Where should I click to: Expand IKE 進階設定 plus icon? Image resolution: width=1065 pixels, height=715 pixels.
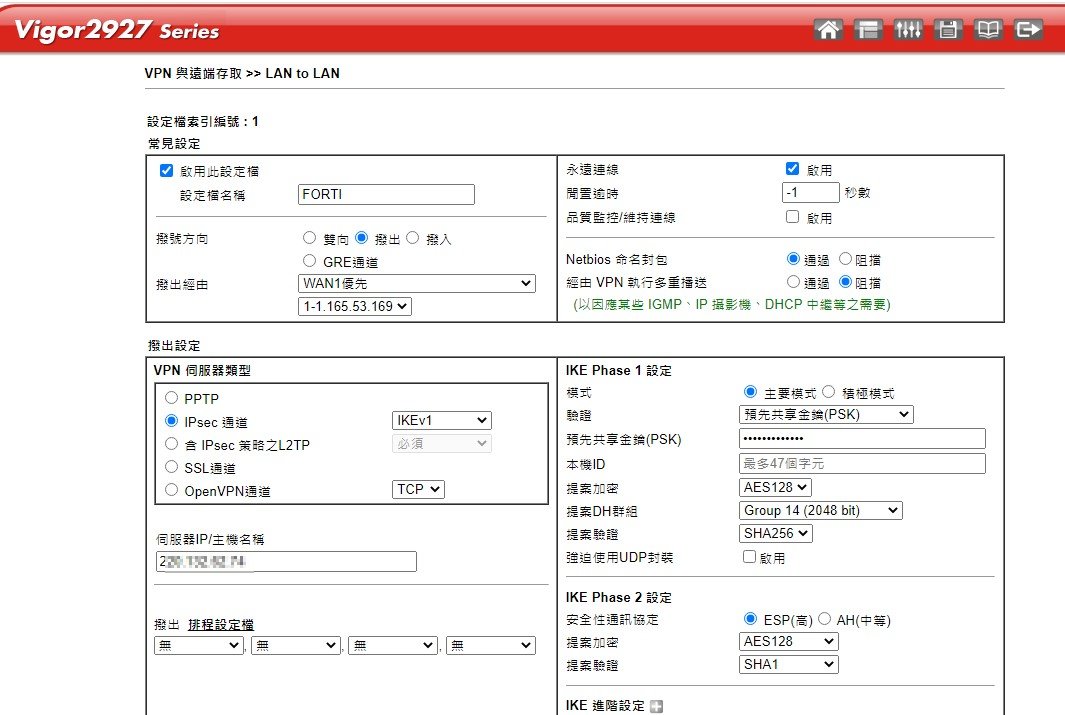[x=657, y=707]
